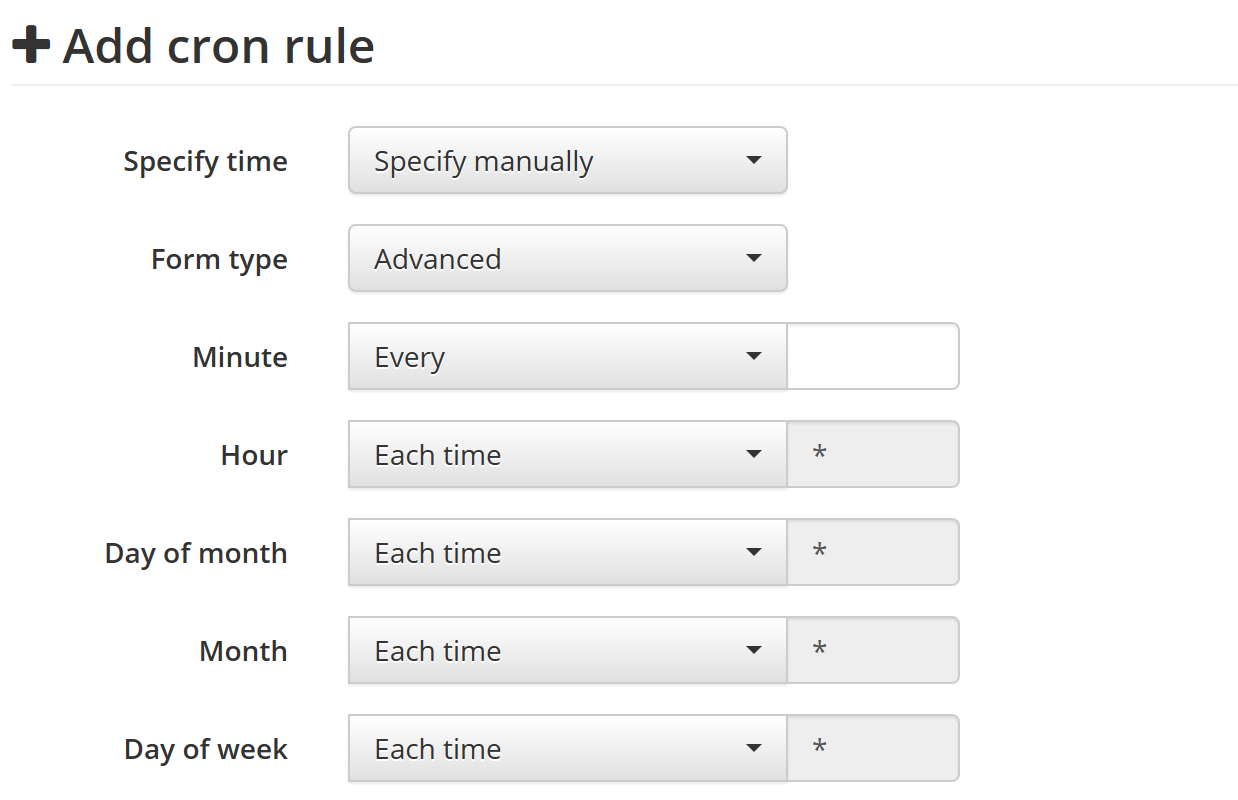The image size is (1238, 800).
Task: Click the Day of week asterisk field
Action: pos(873,748)
